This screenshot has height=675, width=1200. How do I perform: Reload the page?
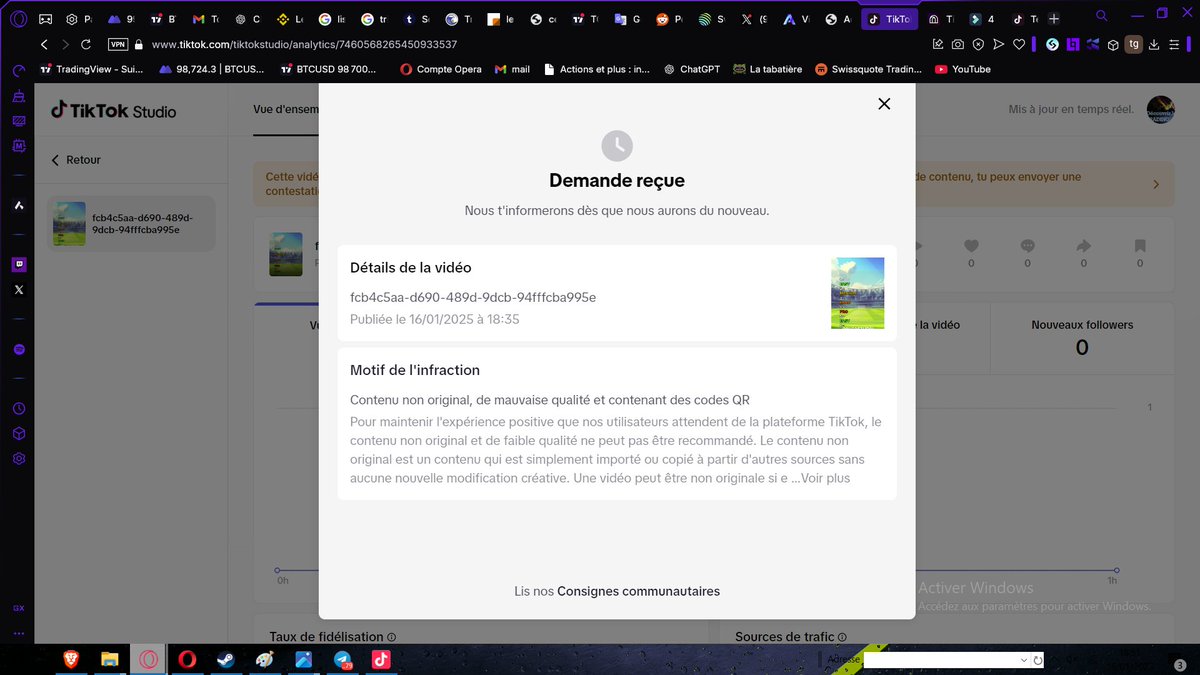[x=86, y=45]
